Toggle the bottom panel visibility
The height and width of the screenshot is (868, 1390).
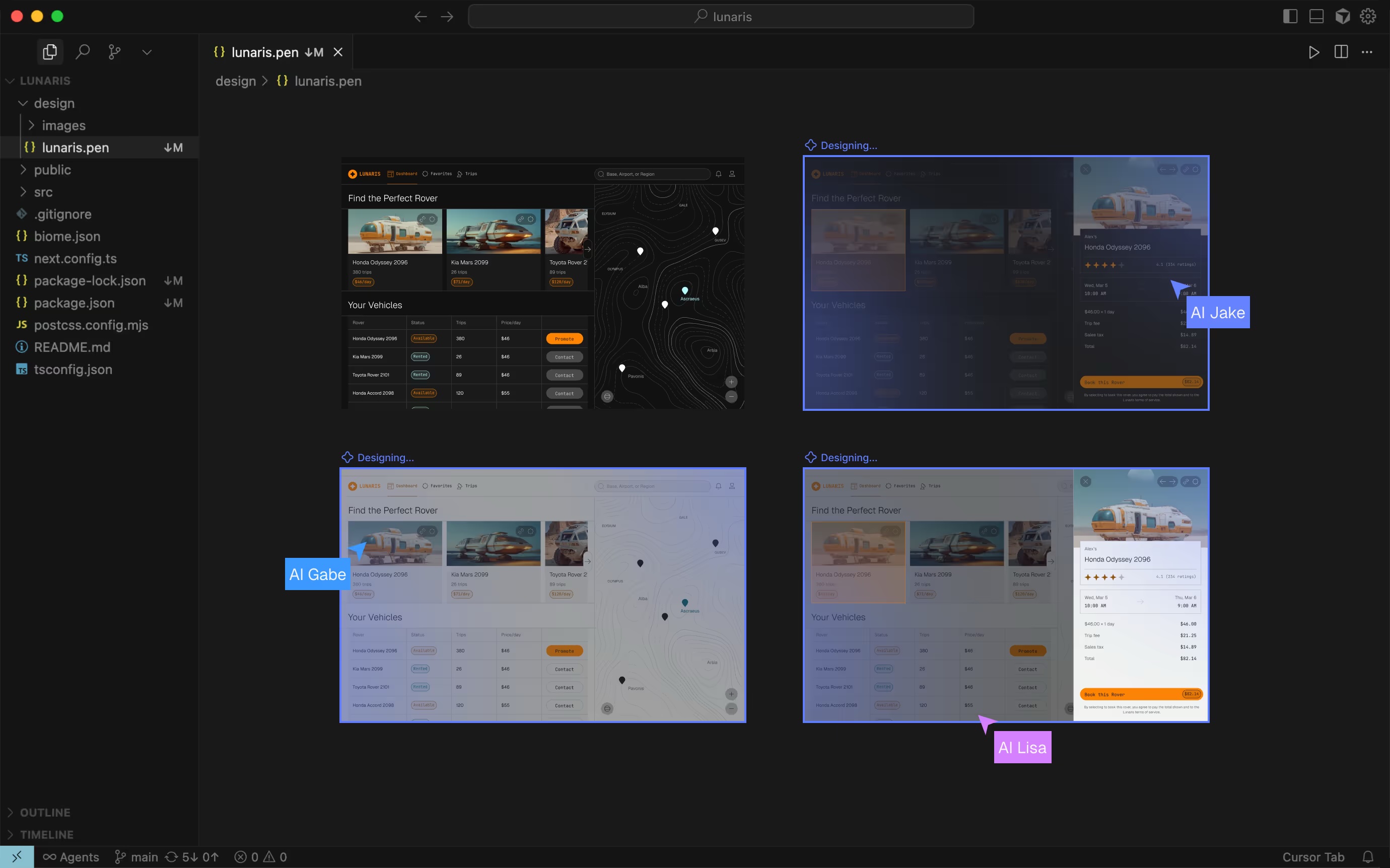[1316, 16]
